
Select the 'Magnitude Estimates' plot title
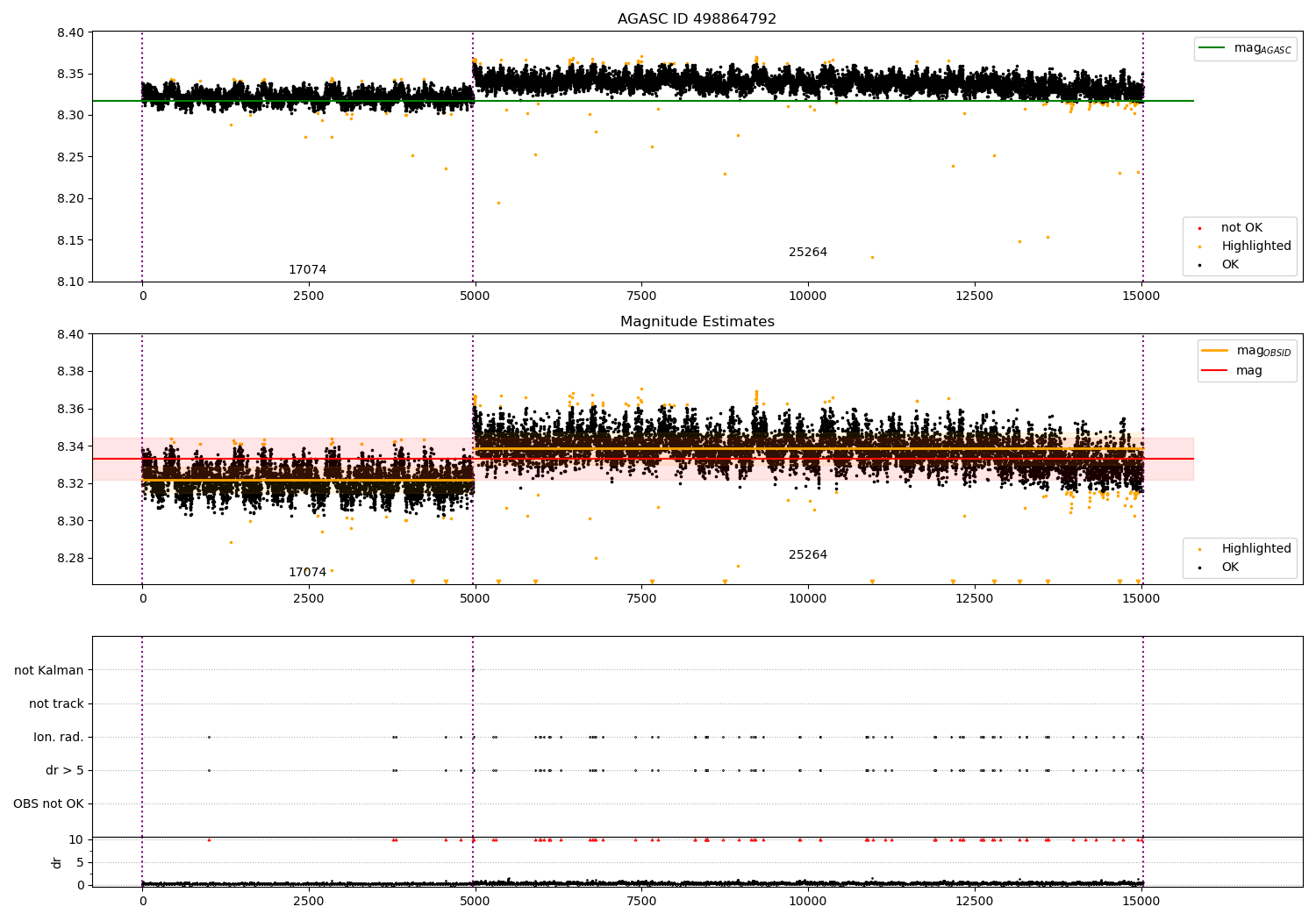coord(697,322)
